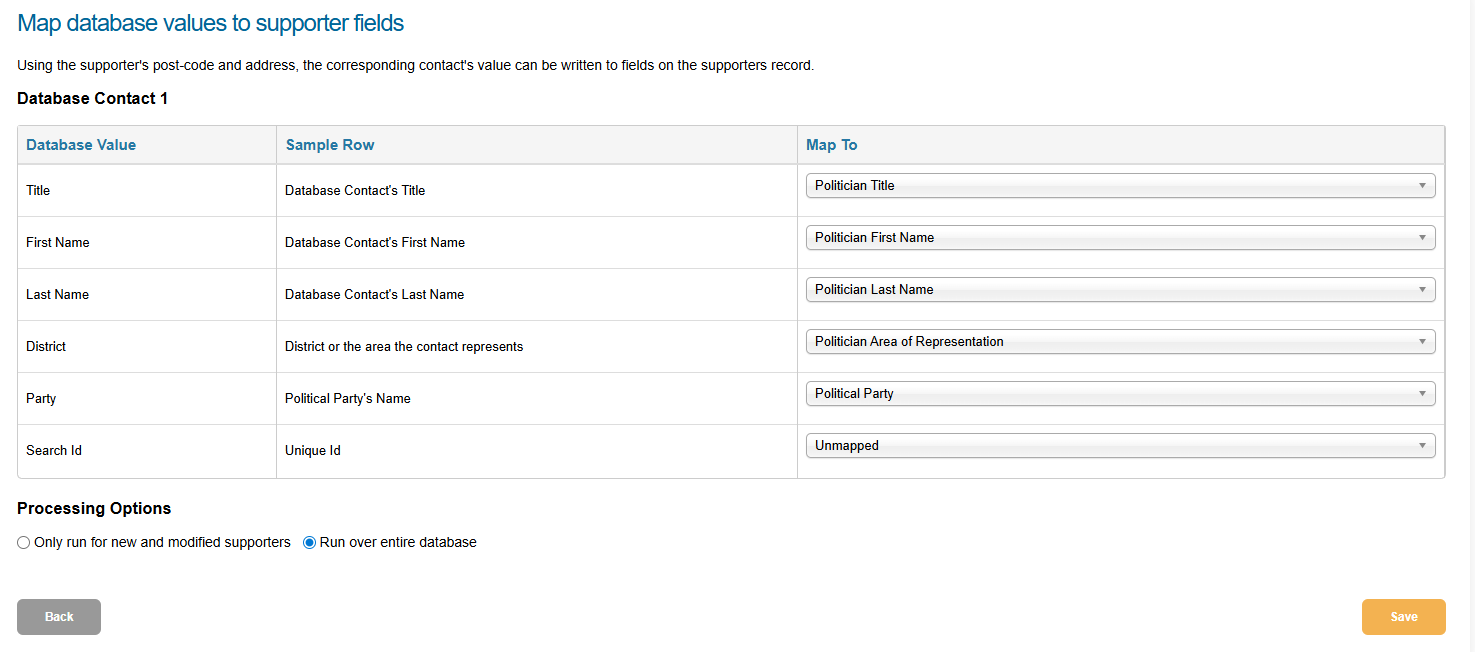Select "Only run for new and modified supporters"
The width and height of the screenshot is (1475, 652).
pos(23,542)
